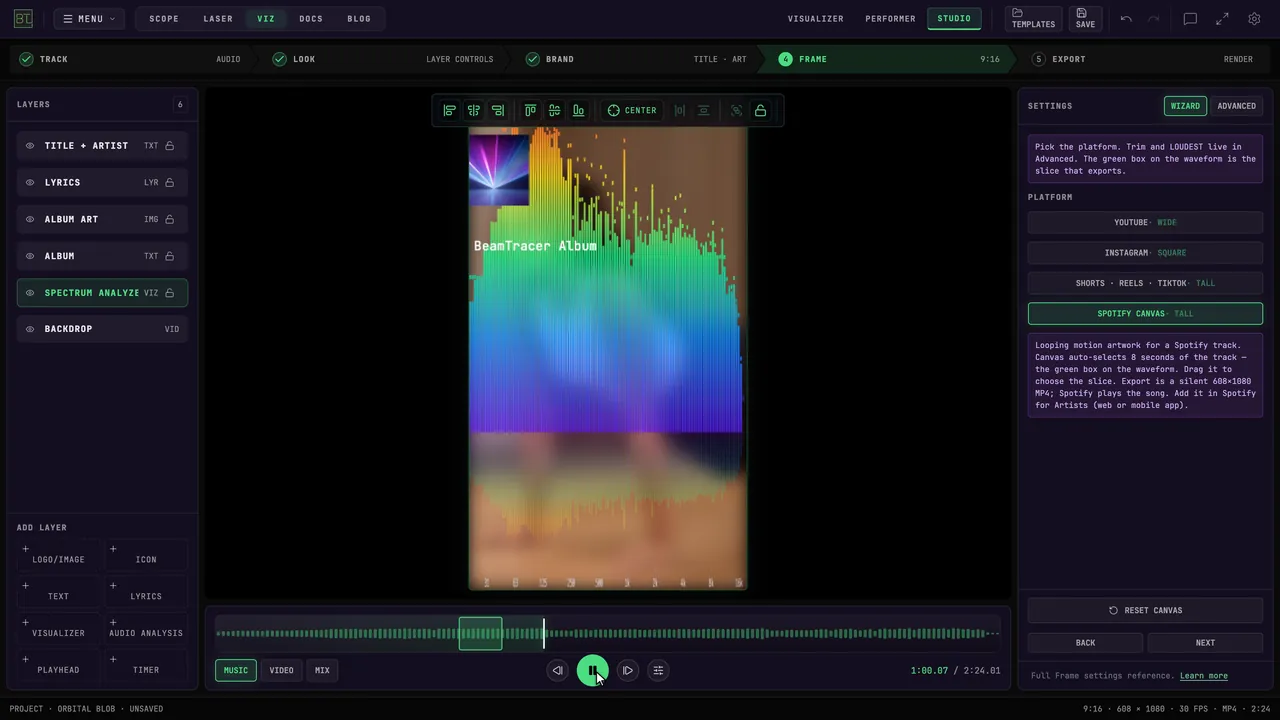Viewport: 1280px width, 720px height.
Task: Hide the Lyrics layer
Action: (30, 183)
